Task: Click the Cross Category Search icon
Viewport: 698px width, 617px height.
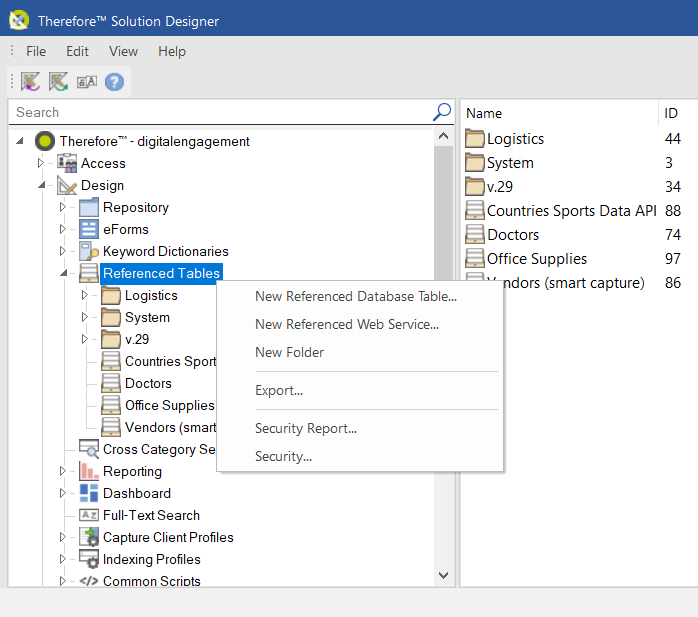Action: [89, 449]
